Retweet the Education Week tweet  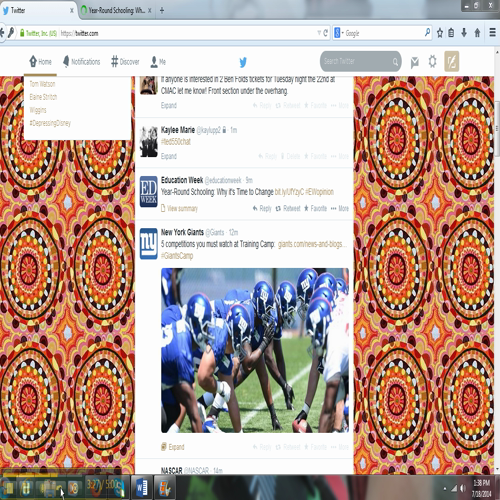pos(288,209)
